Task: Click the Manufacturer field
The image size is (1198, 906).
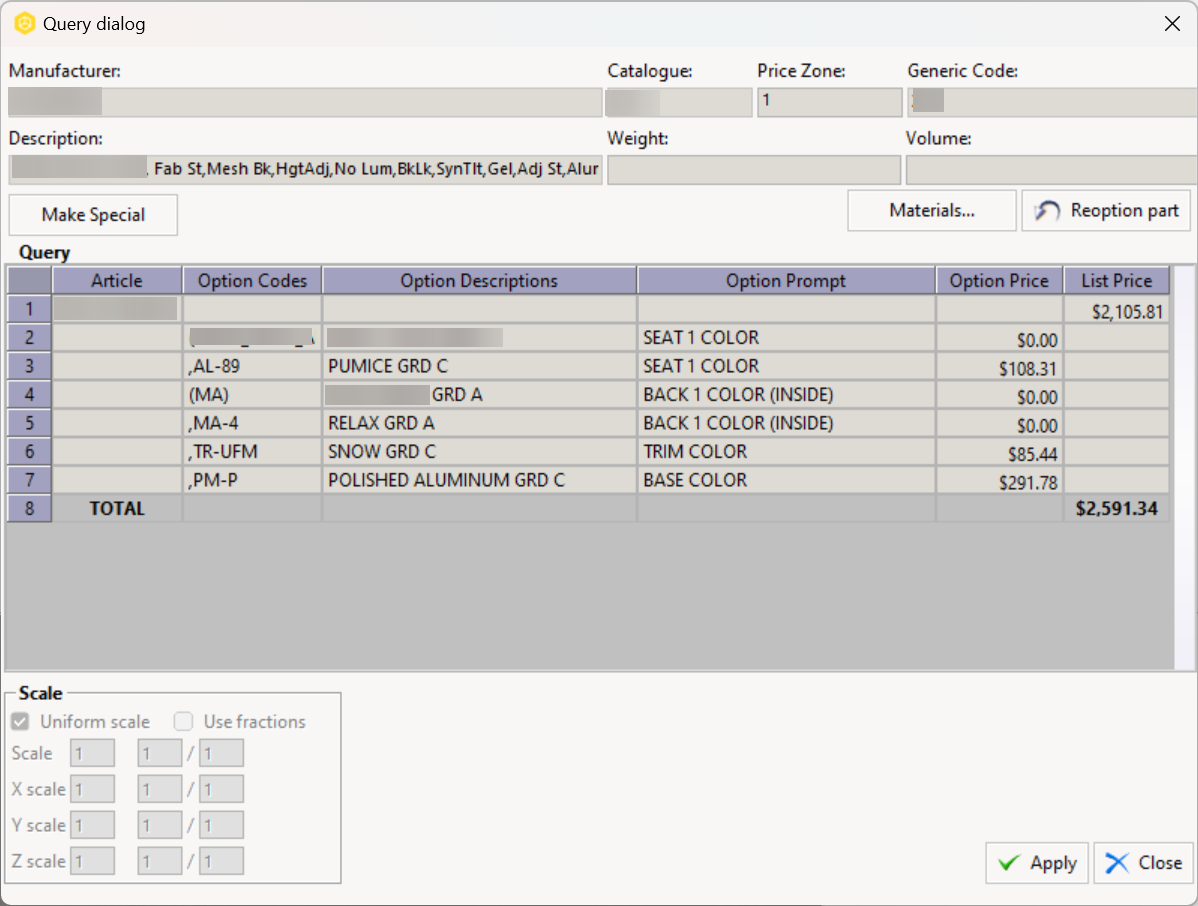Action: 305,102
